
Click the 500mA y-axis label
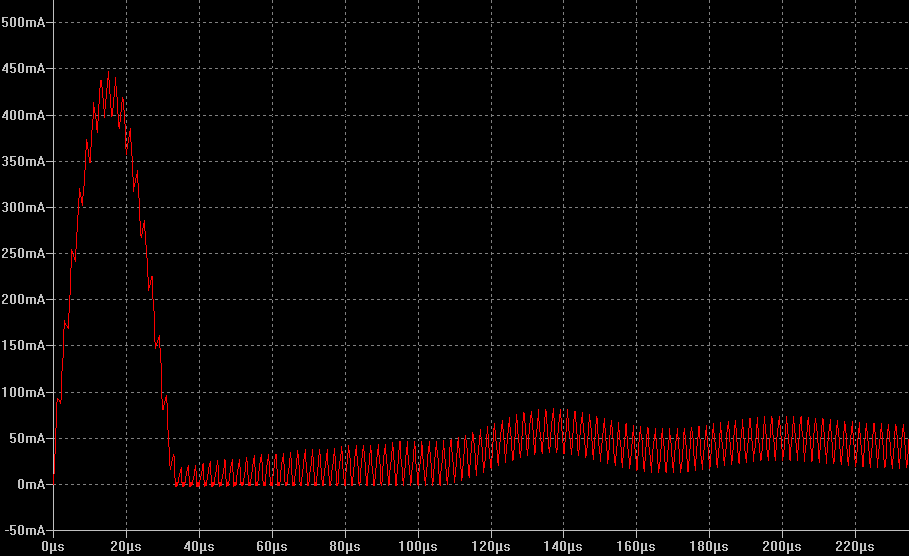(23, 23)
